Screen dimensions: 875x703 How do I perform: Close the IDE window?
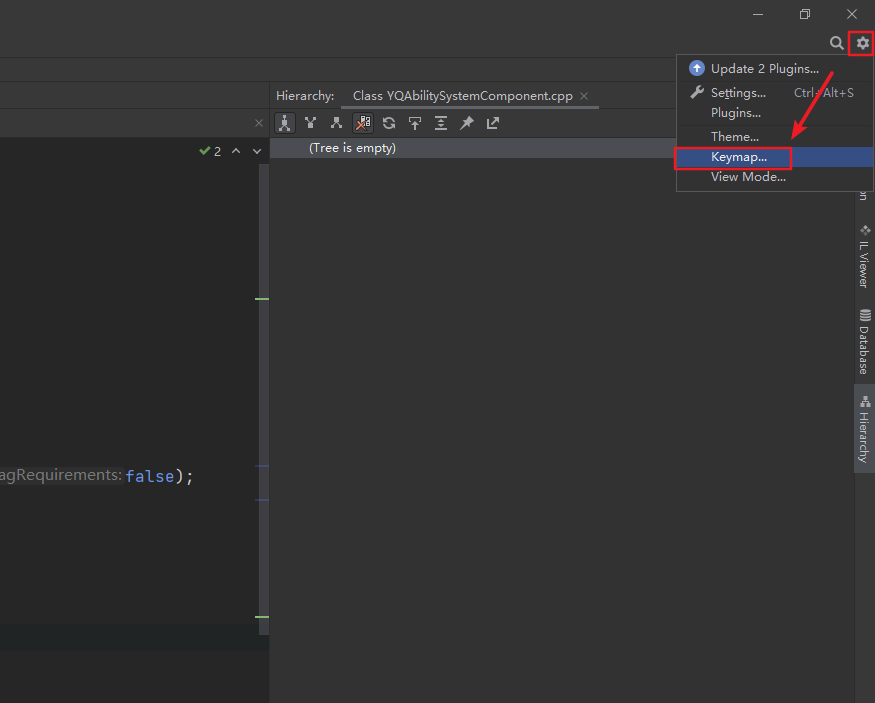pyautogui.click(x=852, y=14)
